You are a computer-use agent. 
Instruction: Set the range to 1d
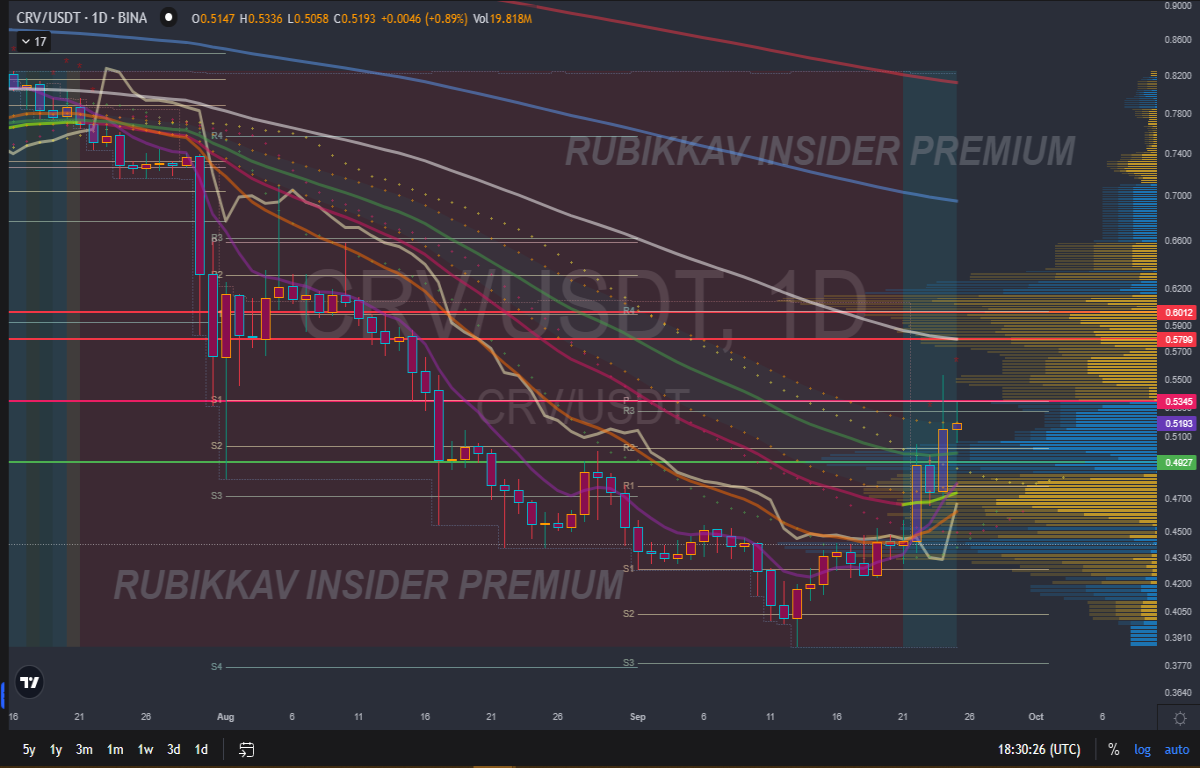point(202,749)
